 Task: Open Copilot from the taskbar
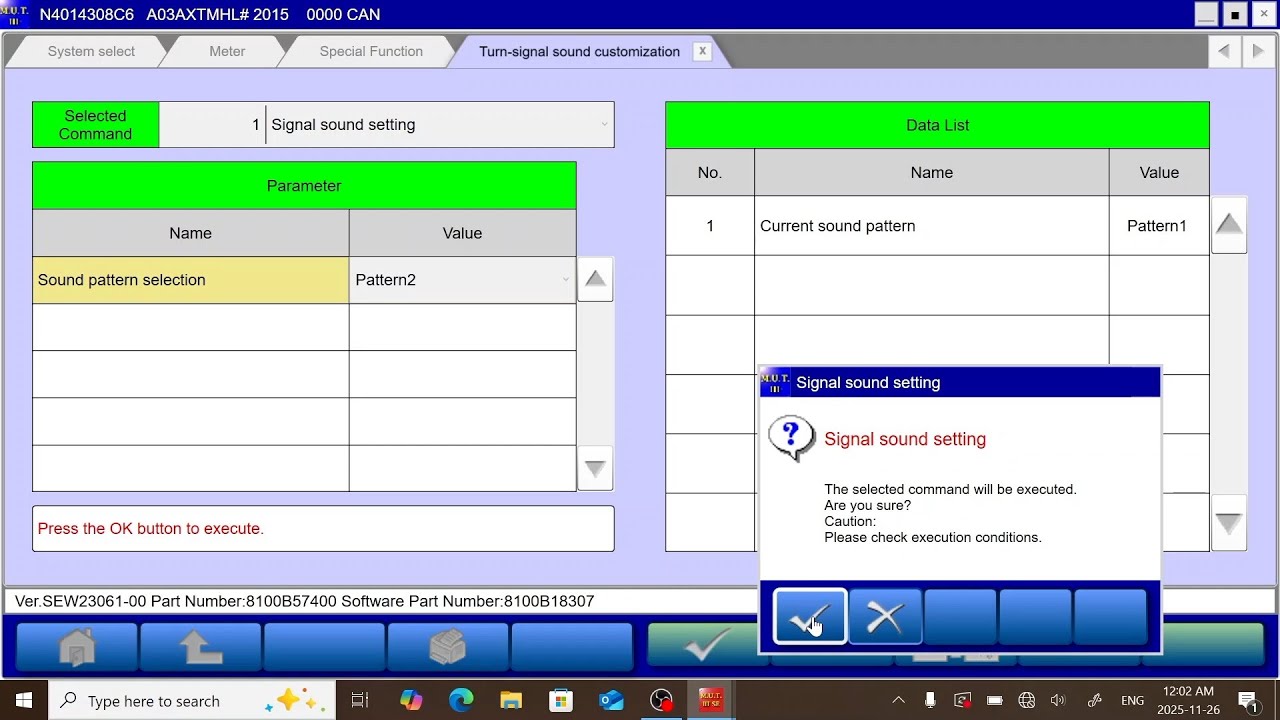[411, 700]
